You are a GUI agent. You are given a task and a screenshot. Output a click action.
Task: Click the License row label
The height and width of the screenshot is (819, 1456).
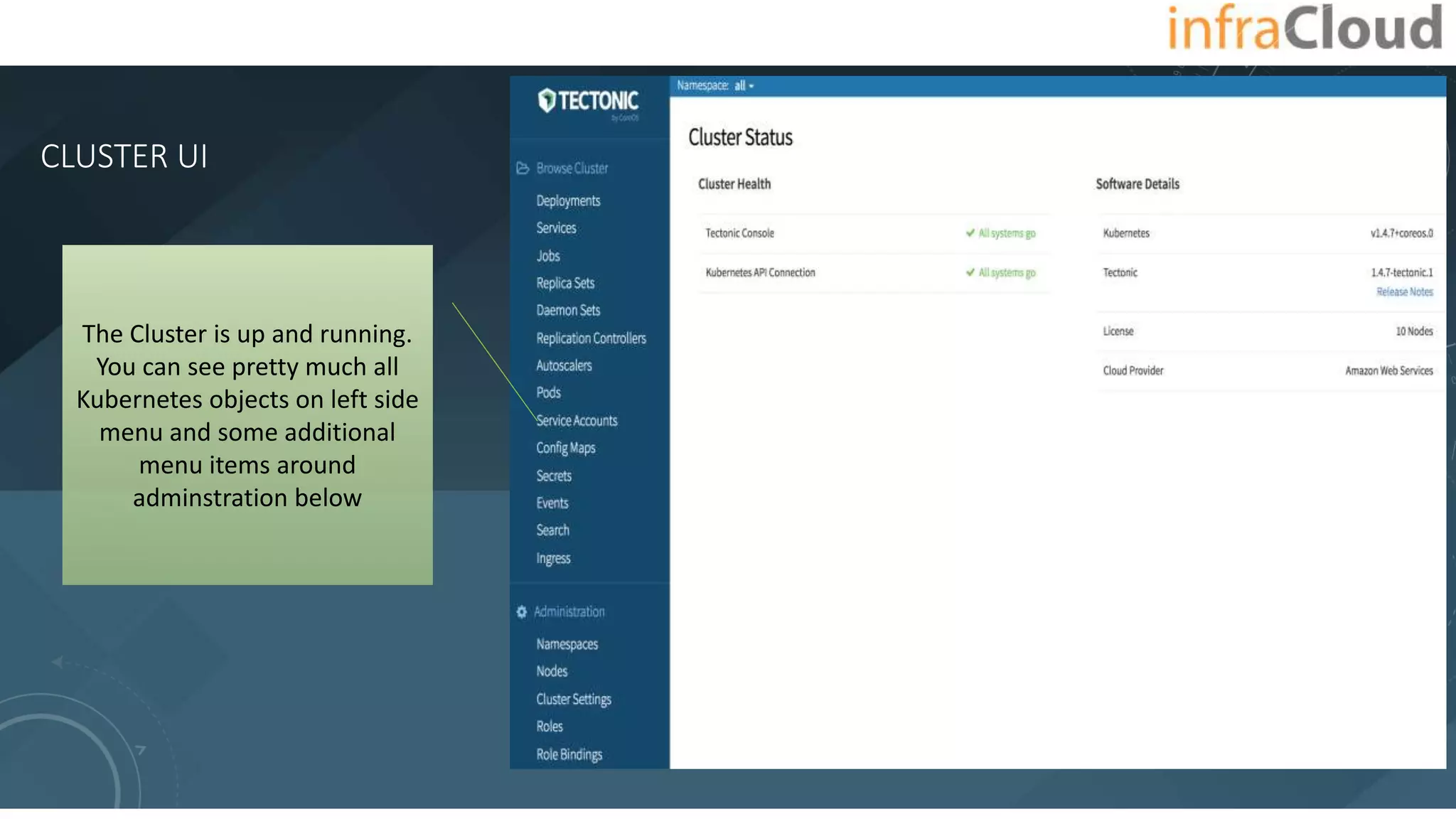click(x=1118, y=331)
